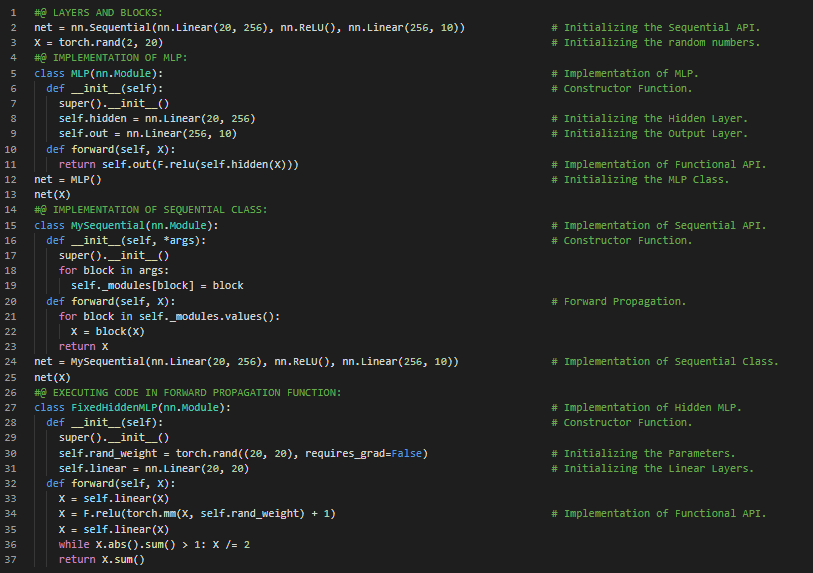Click the while keyword on line 36
The width and height of the screenshot is (813, 573).
(73, 545)
